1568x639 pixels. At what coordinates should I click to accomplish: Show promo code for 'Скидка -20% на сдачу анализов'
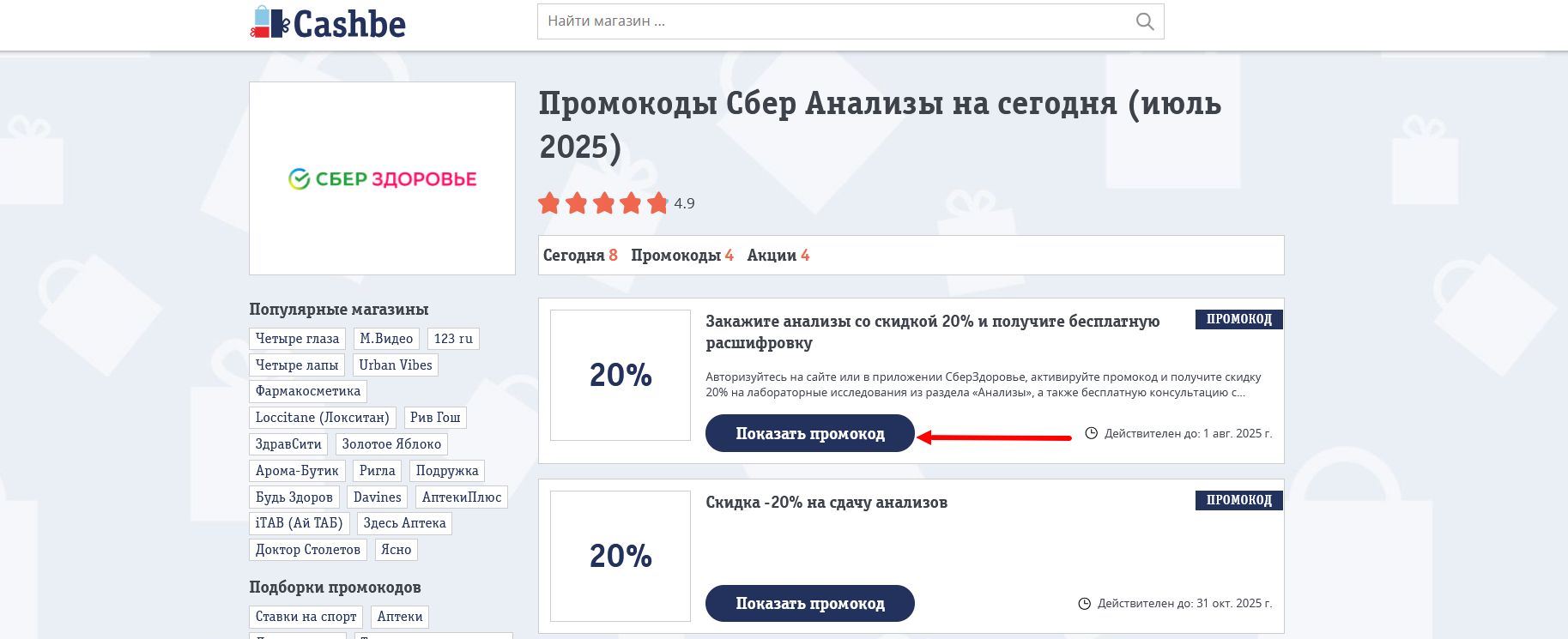810,604
